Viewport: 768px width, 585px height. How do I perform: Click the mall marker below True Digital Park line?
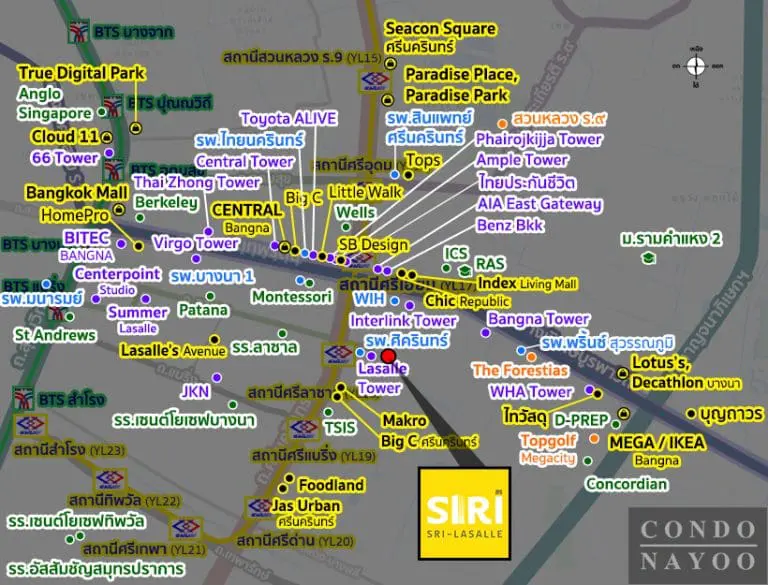point(136,128)
